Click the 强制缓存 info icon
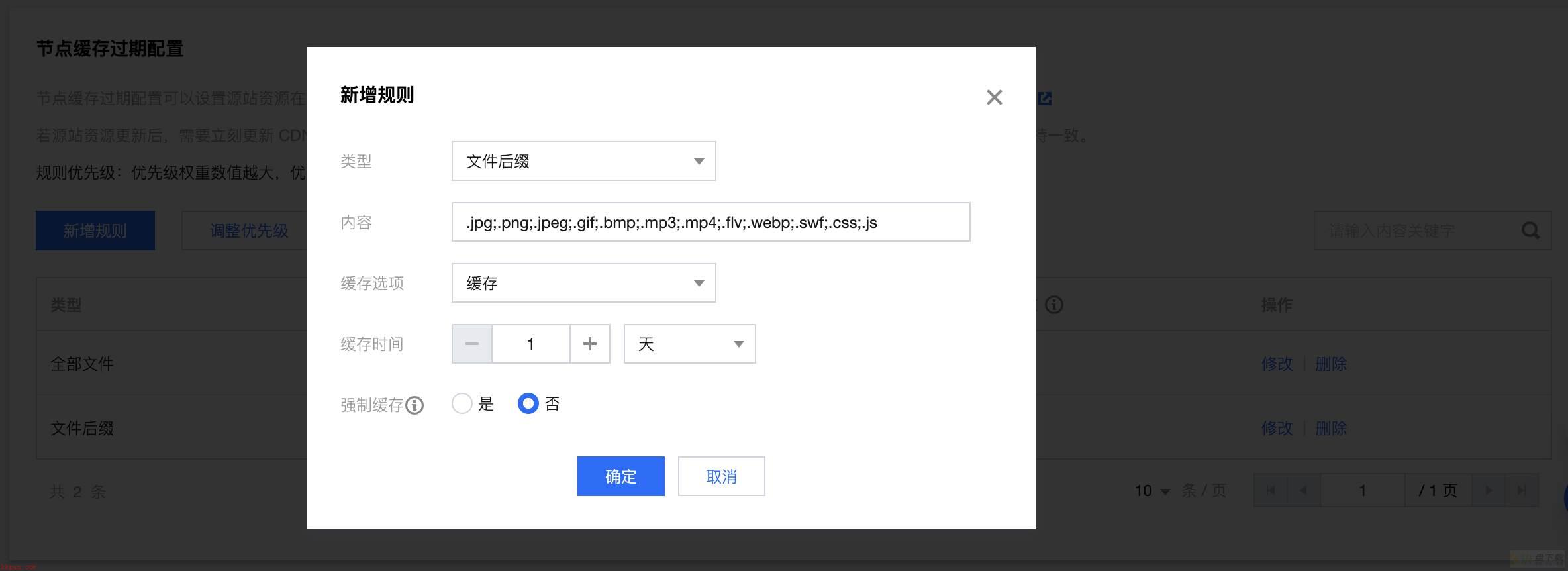1568x571 pixels. 415,405
